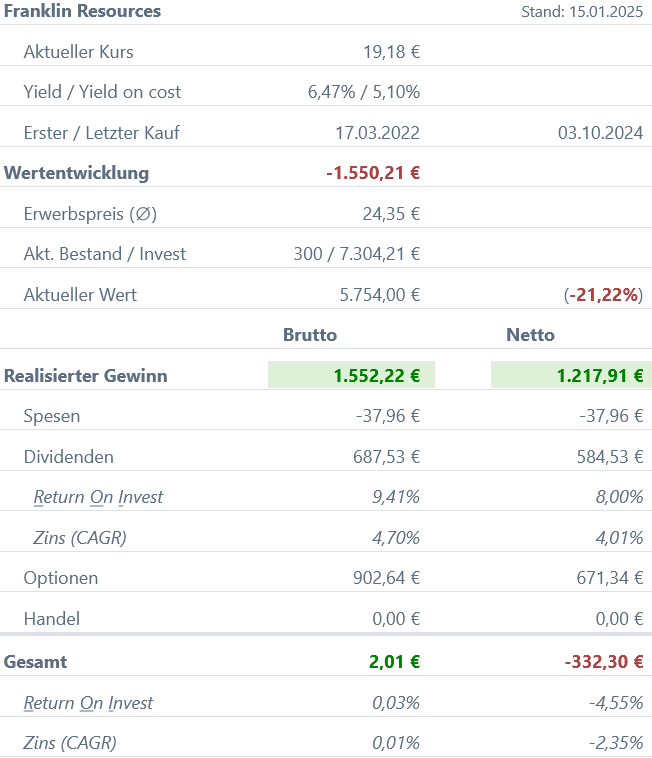The image size is (652, 758).
Task: Click the green 1.217,91 € net gain
Action: (600, 376)
